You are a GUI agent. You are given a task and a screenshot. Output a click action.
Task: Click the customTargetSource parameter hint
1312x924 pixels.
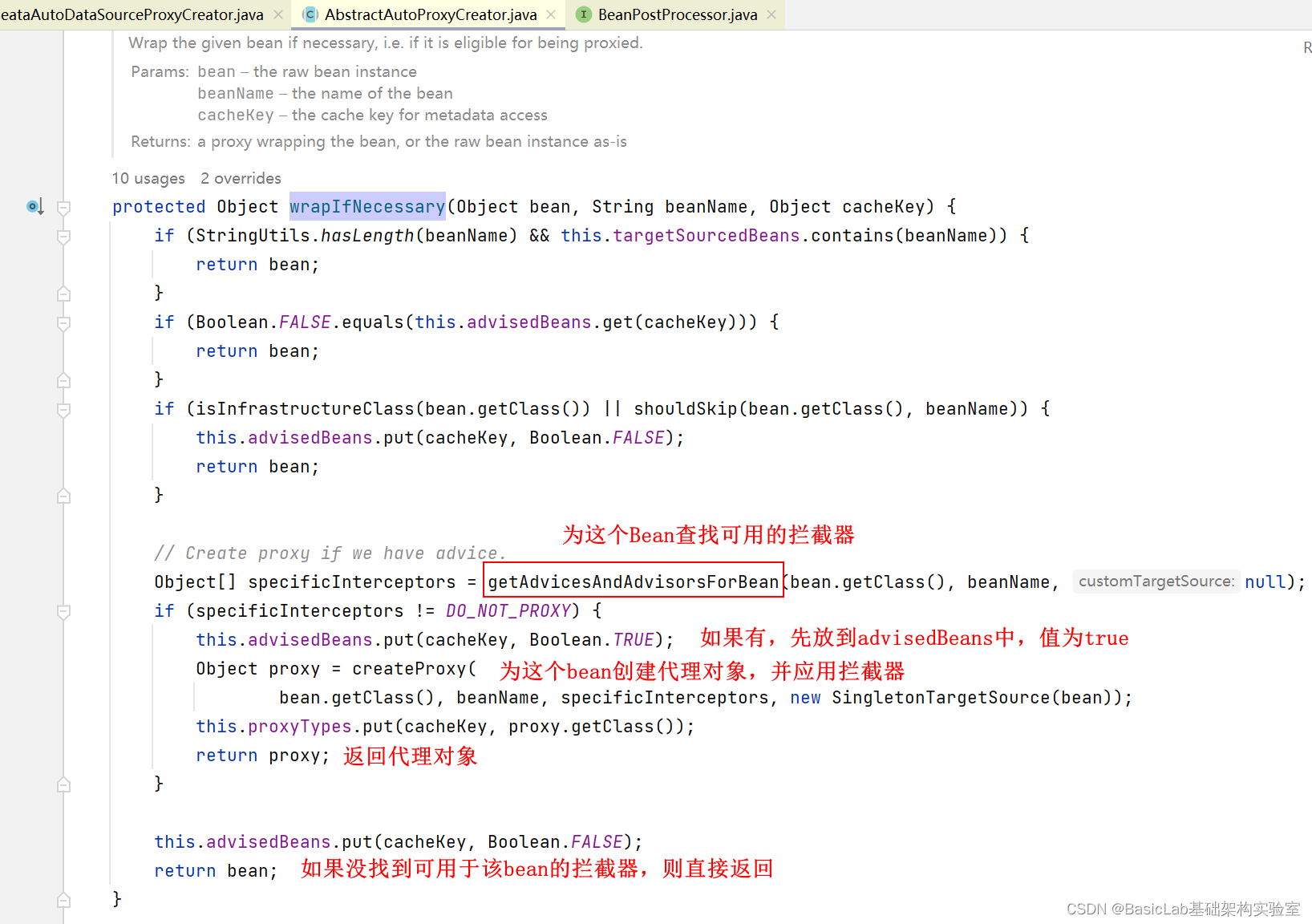pyautogui.click(x=1156, y=581)
